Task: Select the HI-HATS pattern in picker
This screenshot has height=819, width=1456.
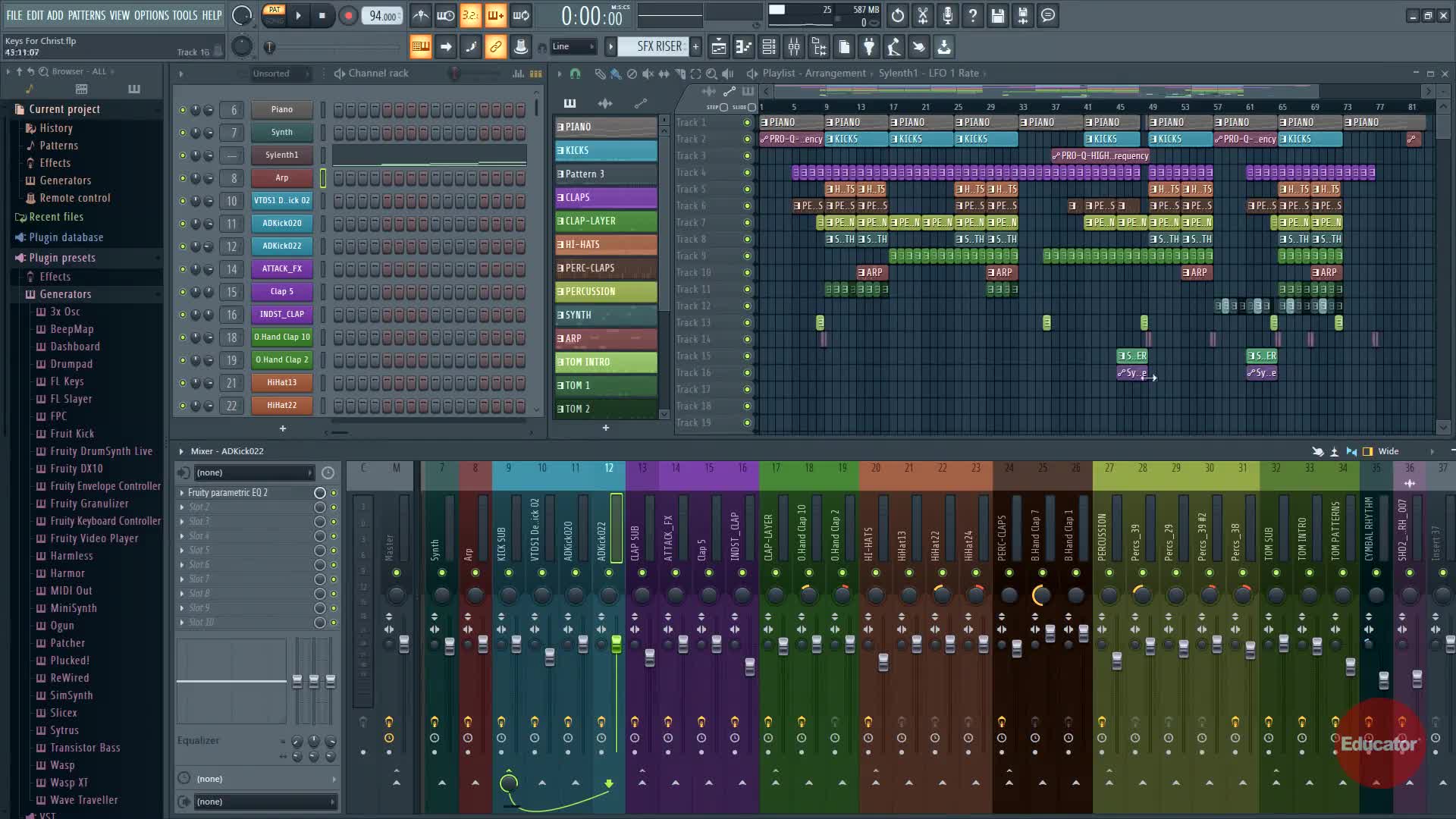Action: [606, 244]
